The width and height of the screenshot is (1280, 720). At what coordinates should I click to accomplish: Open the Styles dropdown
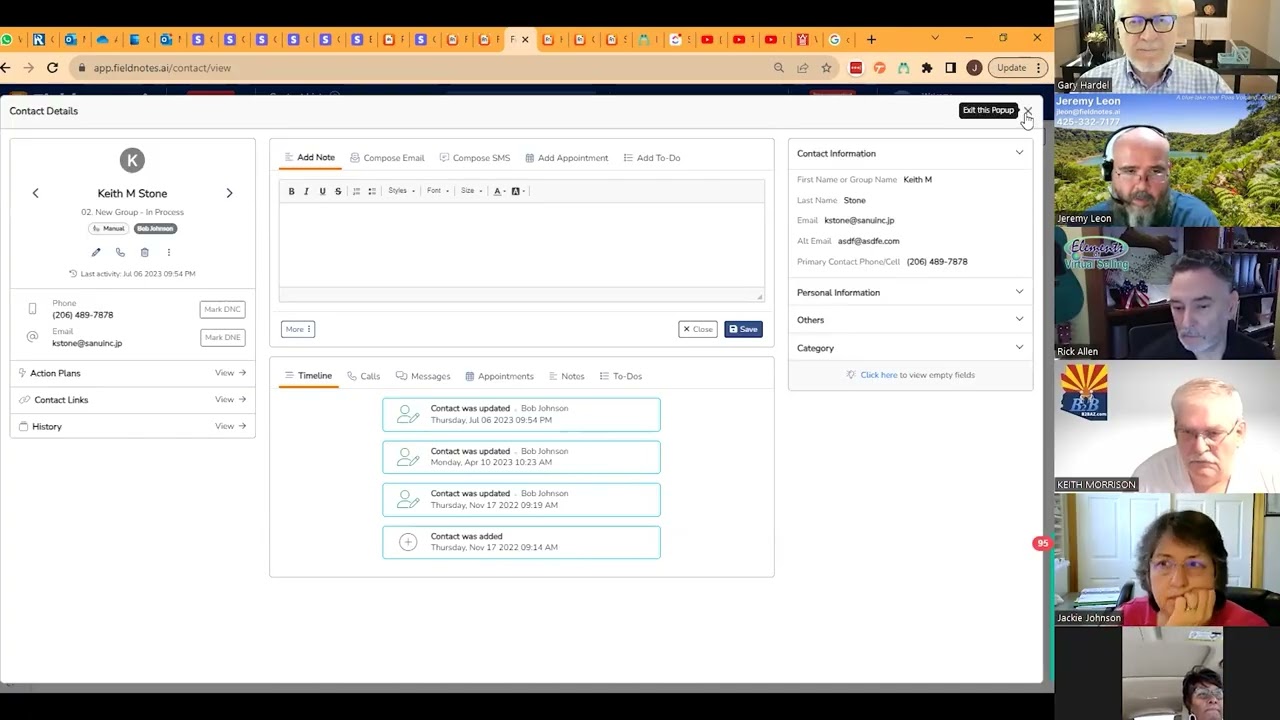tap(401, 191)
